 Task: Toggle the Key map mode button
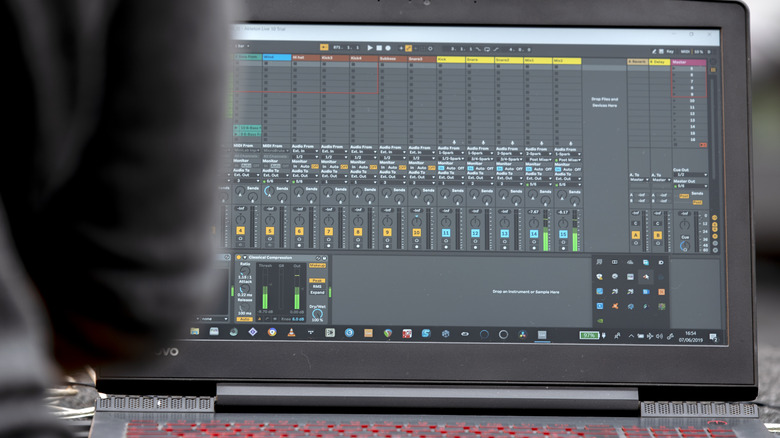click(670, 51)
